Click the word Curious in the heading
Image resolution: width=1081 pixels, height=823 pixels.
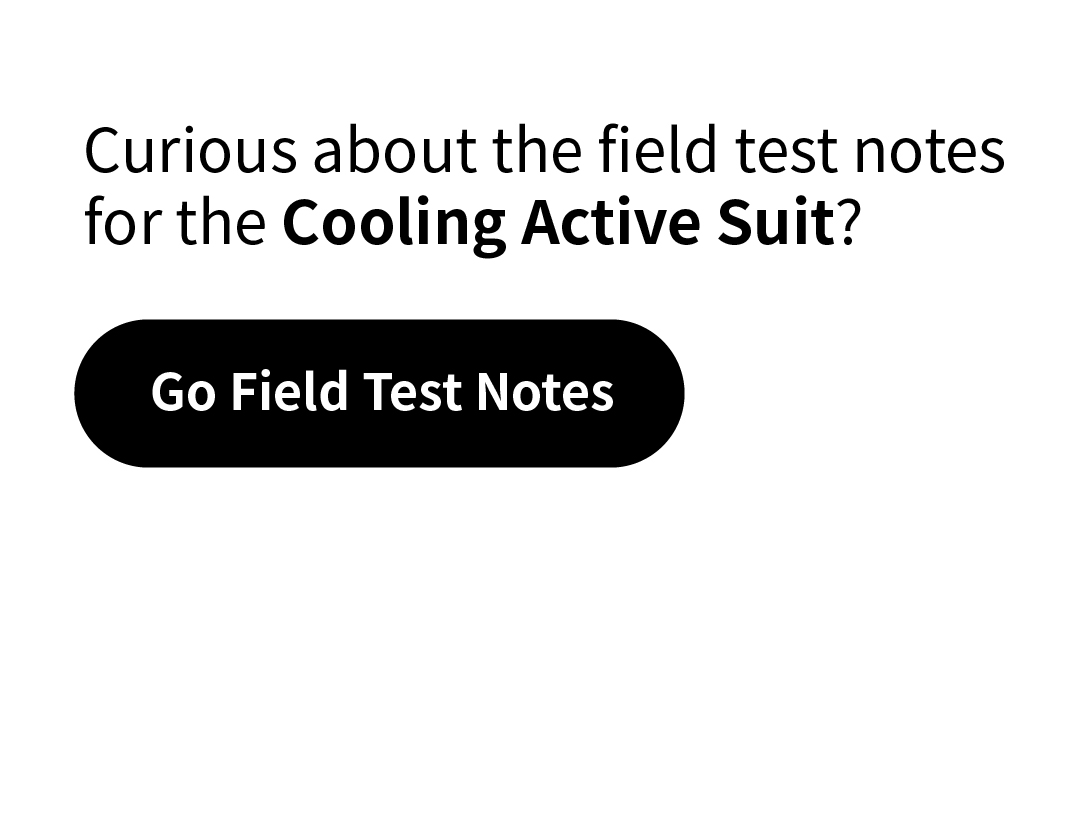191,150
